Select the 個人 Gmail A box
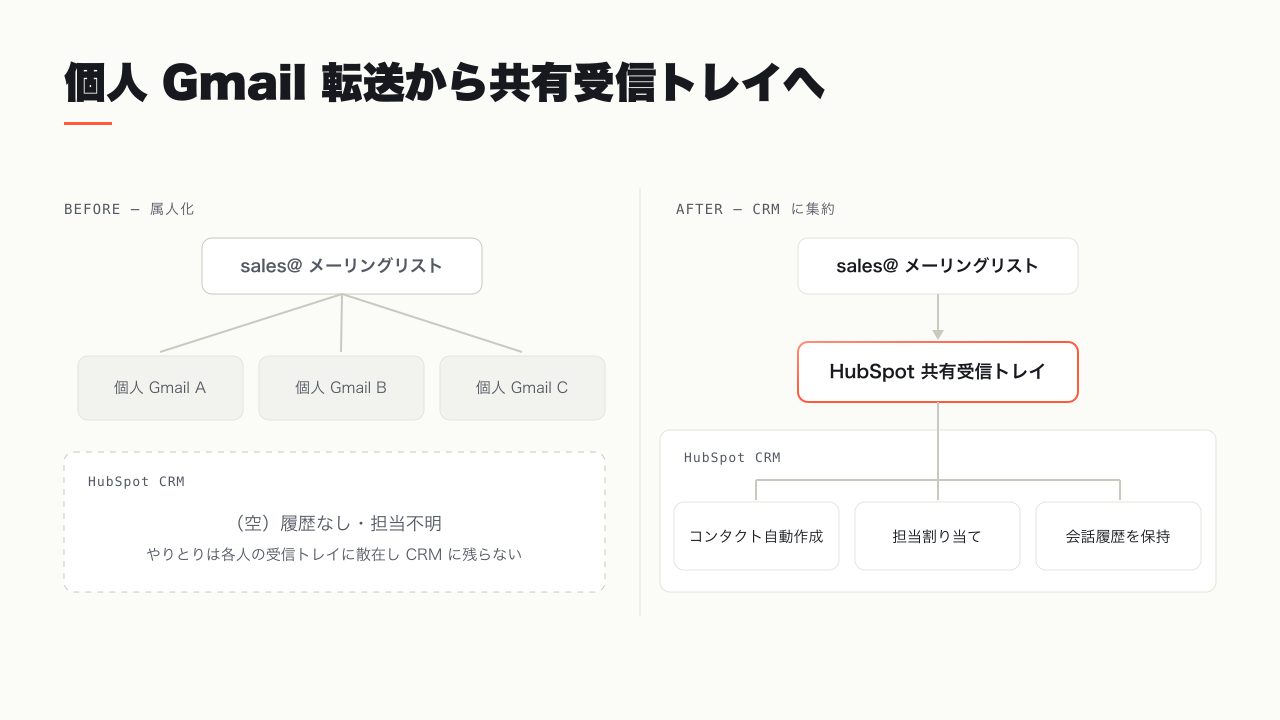The image size is (1280, 720). point(160,388)
